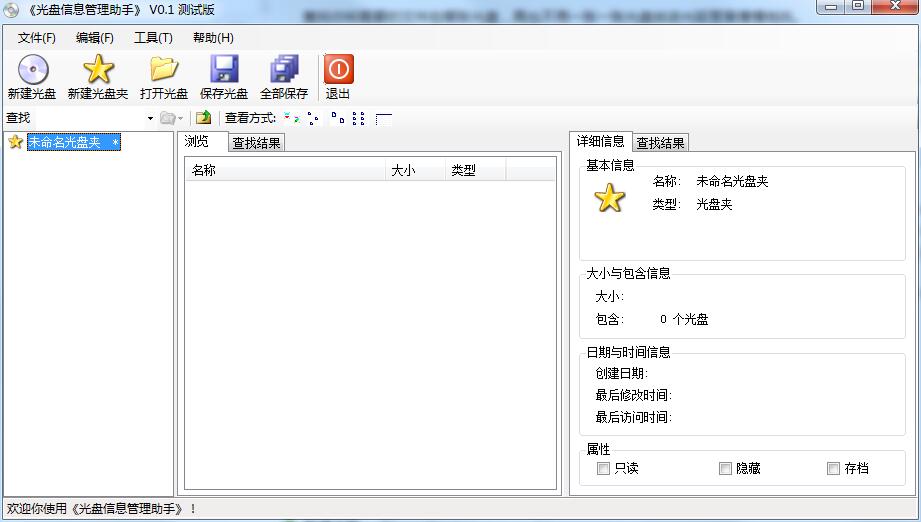Open the 文件(F) menu
The image size is (921, 522).
tap(37, 38)
